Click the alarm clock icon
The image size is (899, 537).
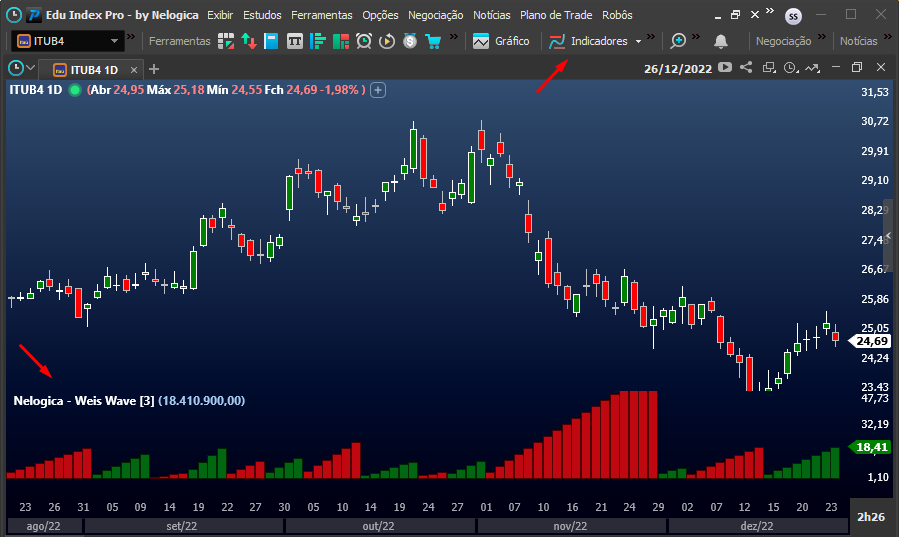coord(363,41)
